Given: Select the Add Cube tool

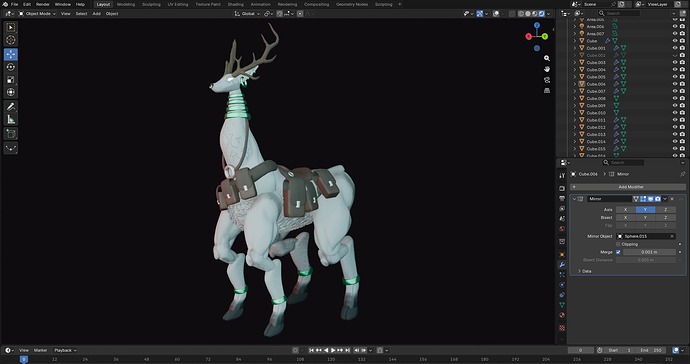Looking at the screenshot, I should pos(11,133).
